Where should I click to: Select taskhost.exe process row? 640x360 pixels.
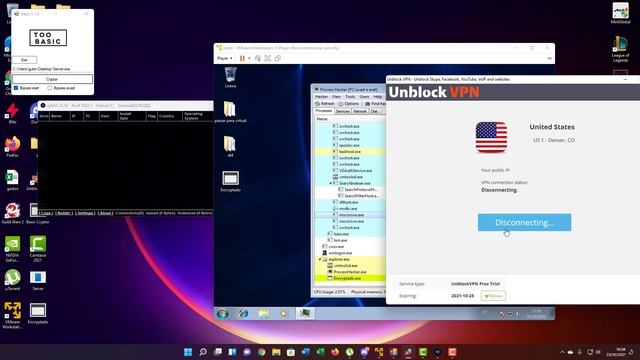click(x=350, y=151)
